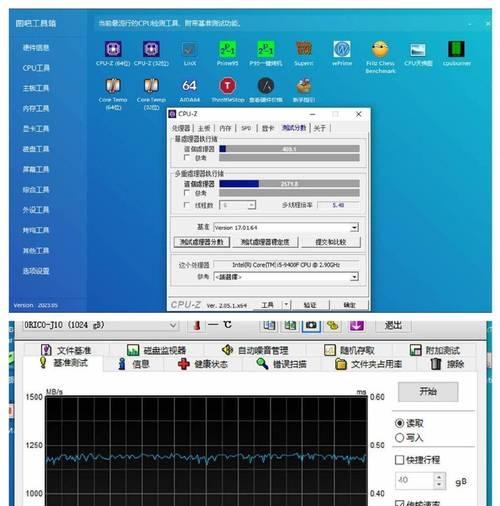Launch Core Temp (32位) icon
Image resolution: width=500 pixels, height=506 pixels.
151,86
